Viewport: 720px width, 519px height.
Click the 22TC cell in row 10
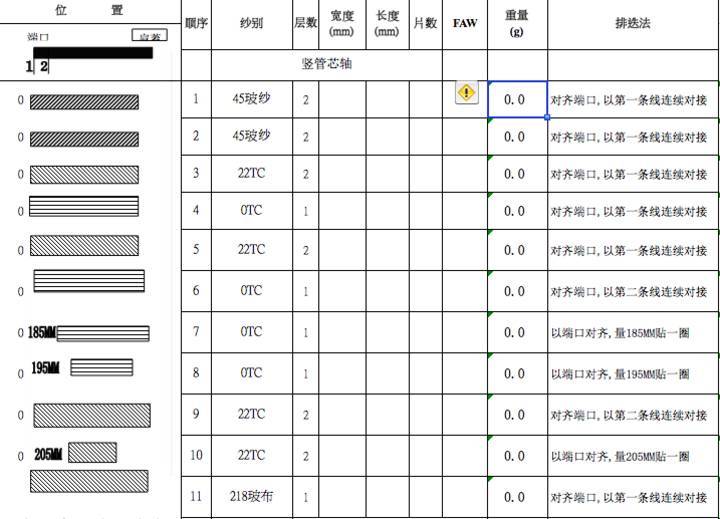pyautogui.click(x=252, y=456)
